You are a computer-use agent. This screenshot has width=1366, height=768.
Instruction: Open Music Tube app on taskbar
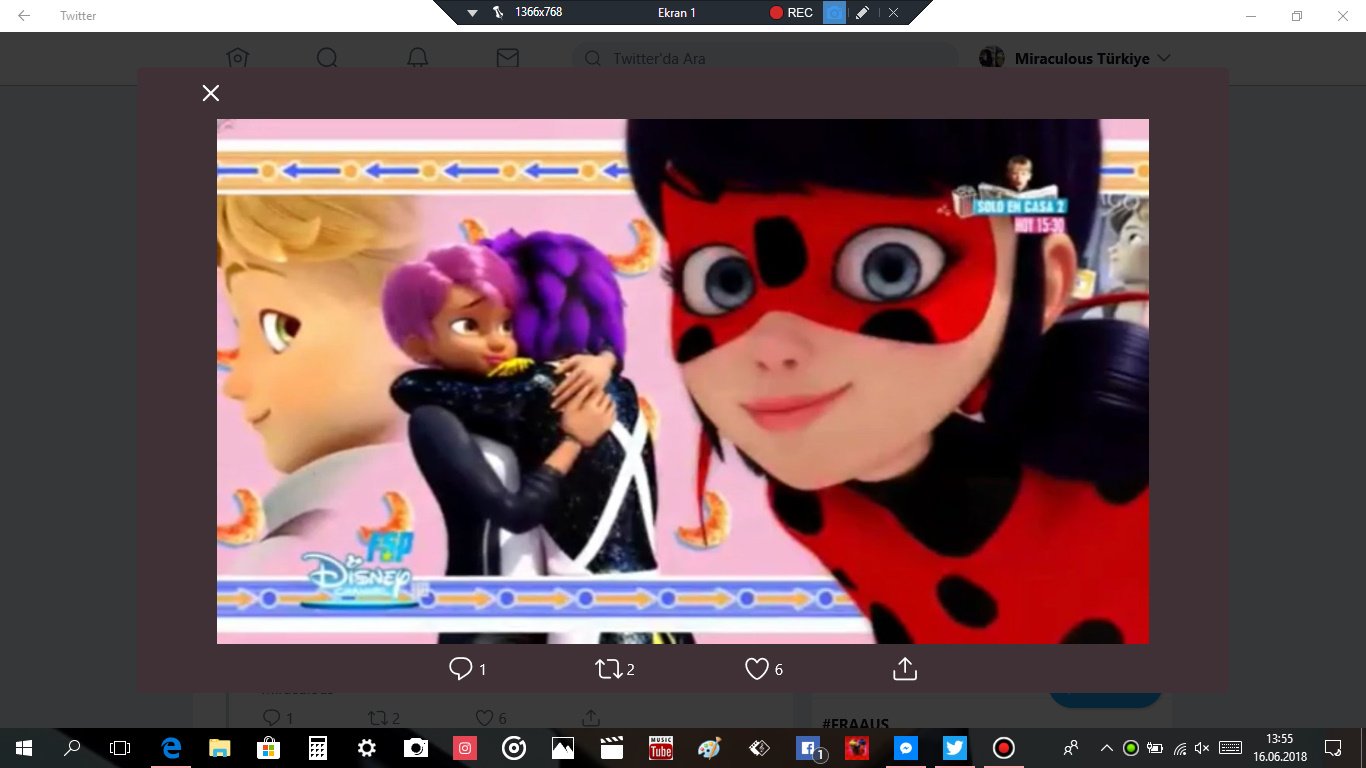661,748
